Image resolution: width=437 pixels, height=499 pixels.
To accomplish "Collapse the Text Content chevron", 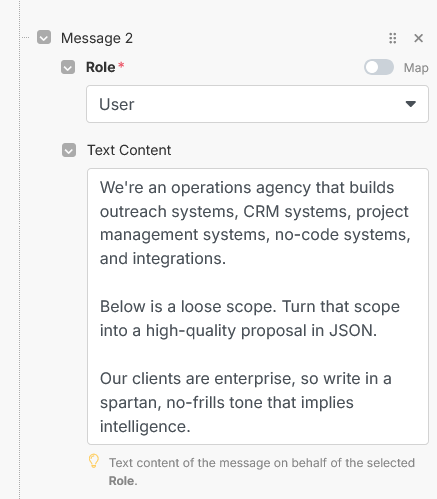I will (69, 150).
